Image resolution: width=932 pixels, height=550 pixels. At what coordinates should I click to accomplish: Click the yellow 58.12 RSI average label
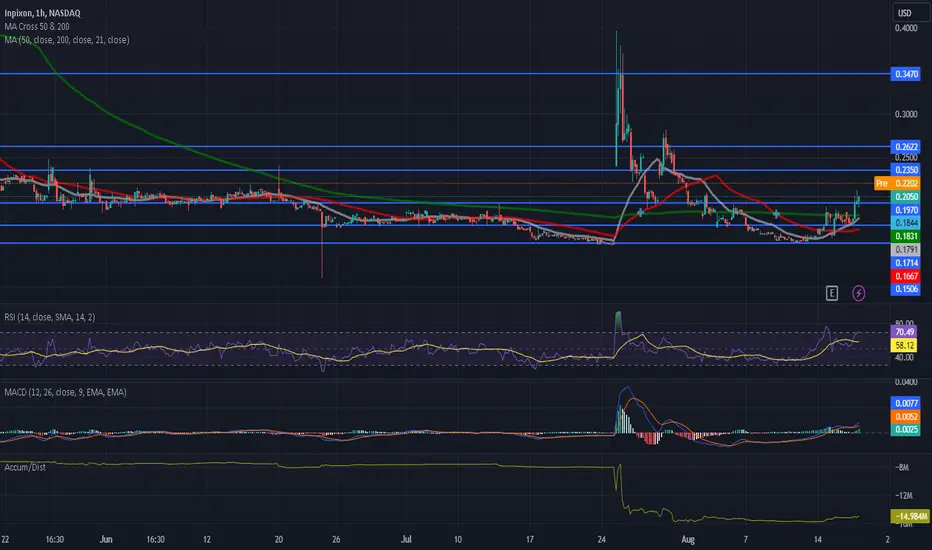(904, 345)
